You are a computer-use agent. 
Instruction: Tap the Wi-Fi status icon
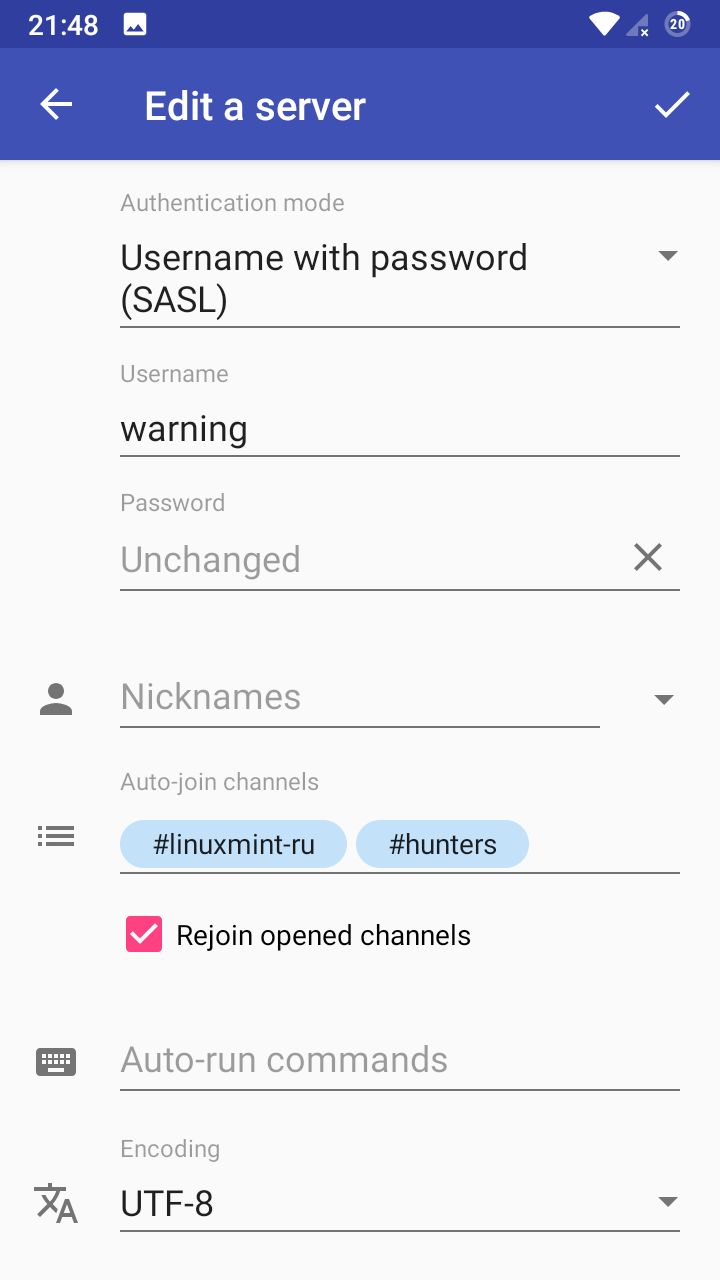pos(604,25)
